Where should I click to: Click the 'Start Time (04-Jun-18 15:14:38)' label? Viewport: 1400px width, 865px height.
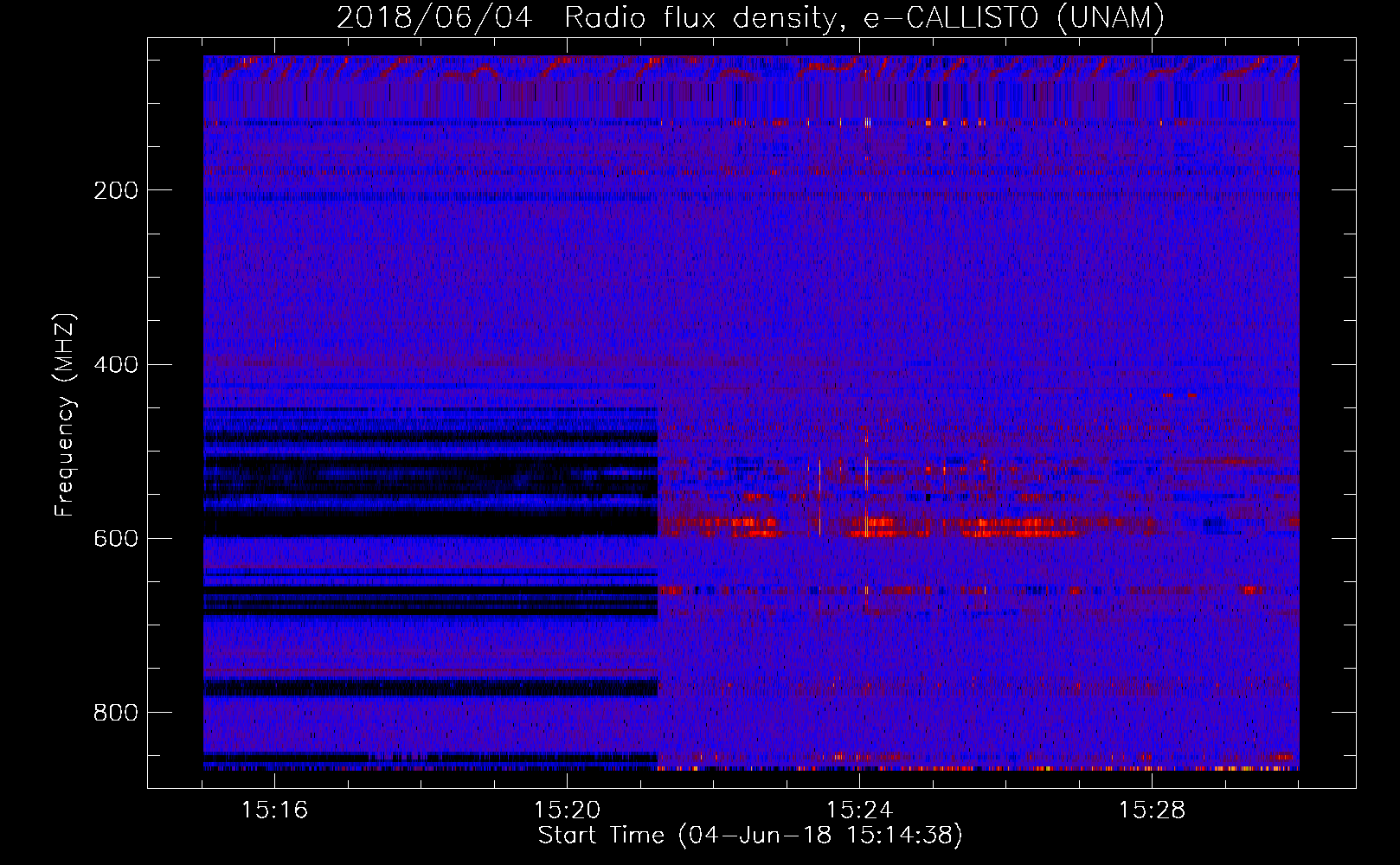point(750,836)
